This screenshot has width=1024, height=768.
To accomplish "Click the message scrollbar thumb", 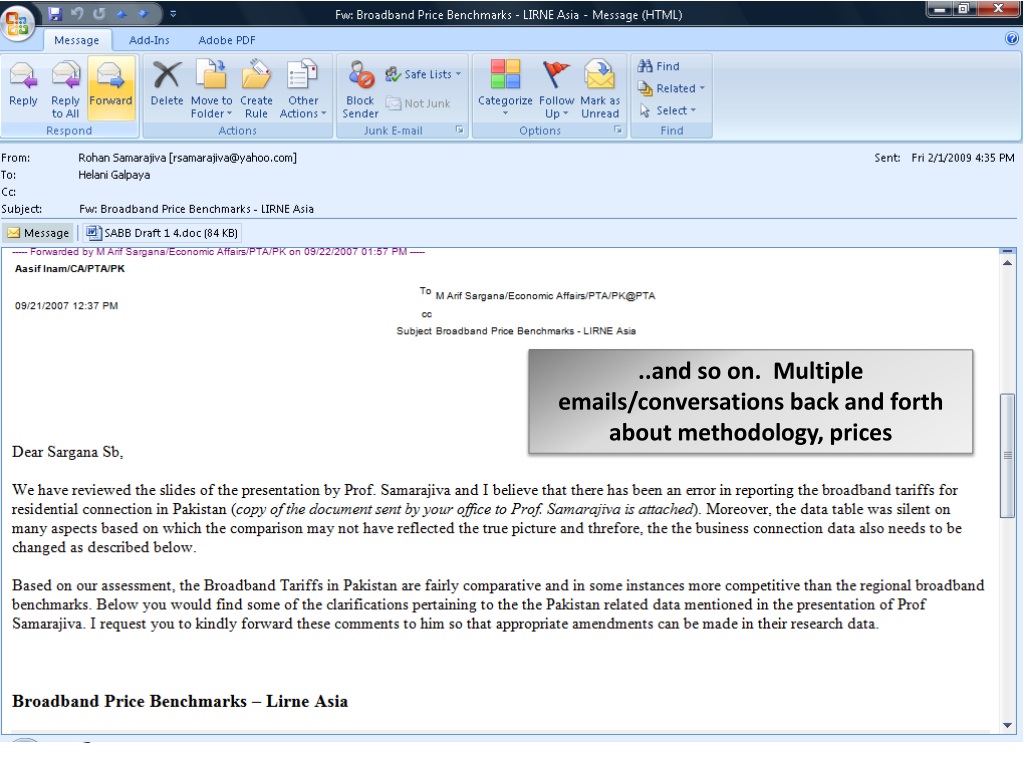I will click(1007, 455).
